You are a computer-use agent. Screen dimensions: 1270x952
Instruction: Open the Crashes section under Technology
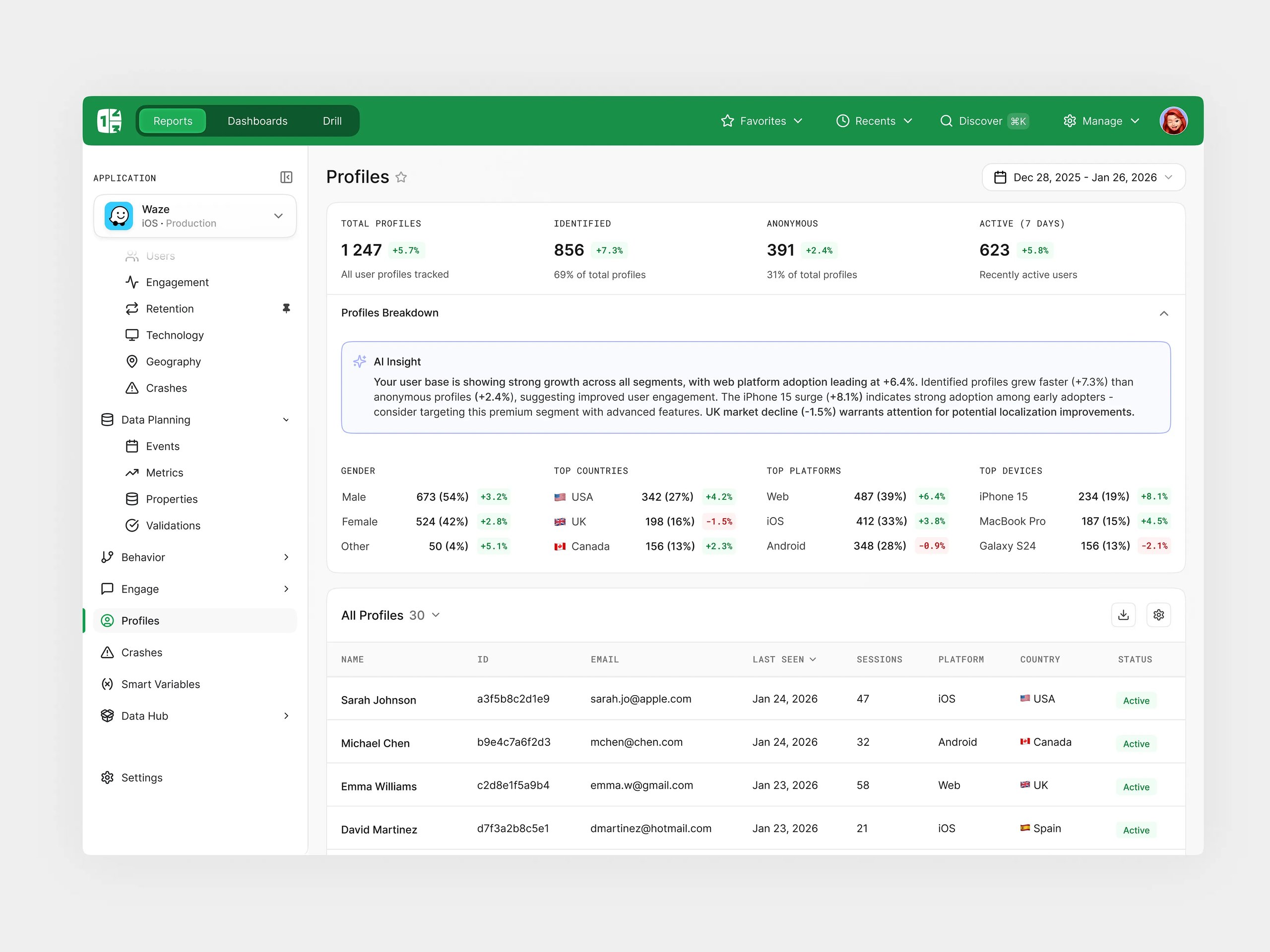tap(167, 388)
